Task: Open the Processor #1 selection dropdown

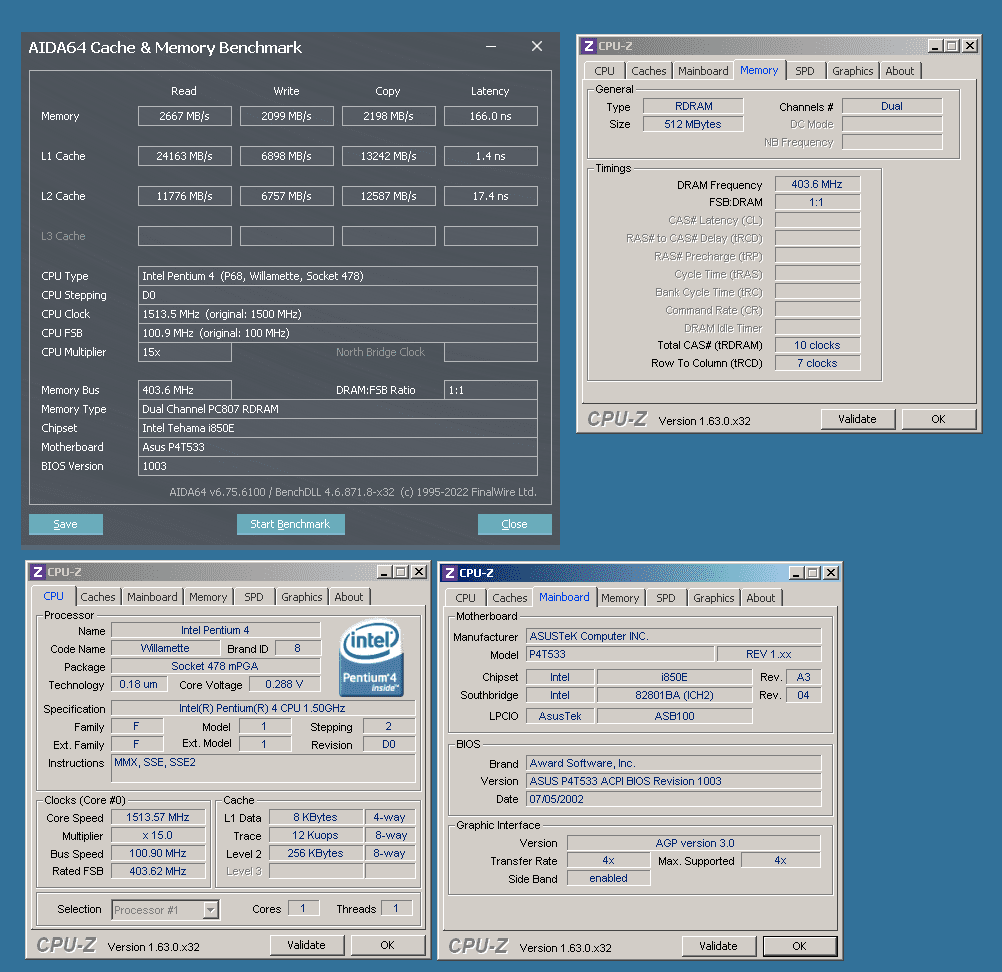Action: tap(210, 909)
